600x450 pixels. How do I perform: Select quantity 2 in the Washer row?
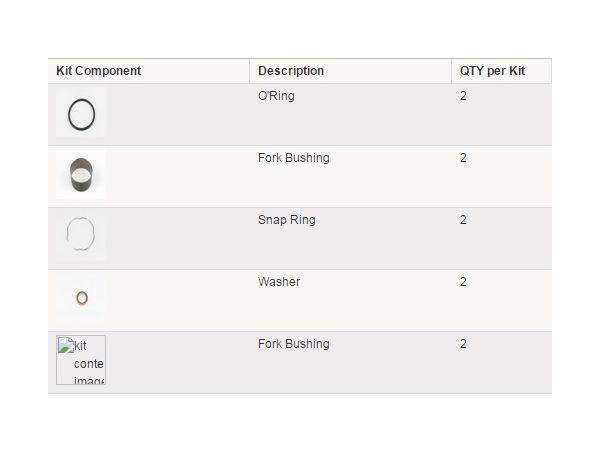(463, 282)
